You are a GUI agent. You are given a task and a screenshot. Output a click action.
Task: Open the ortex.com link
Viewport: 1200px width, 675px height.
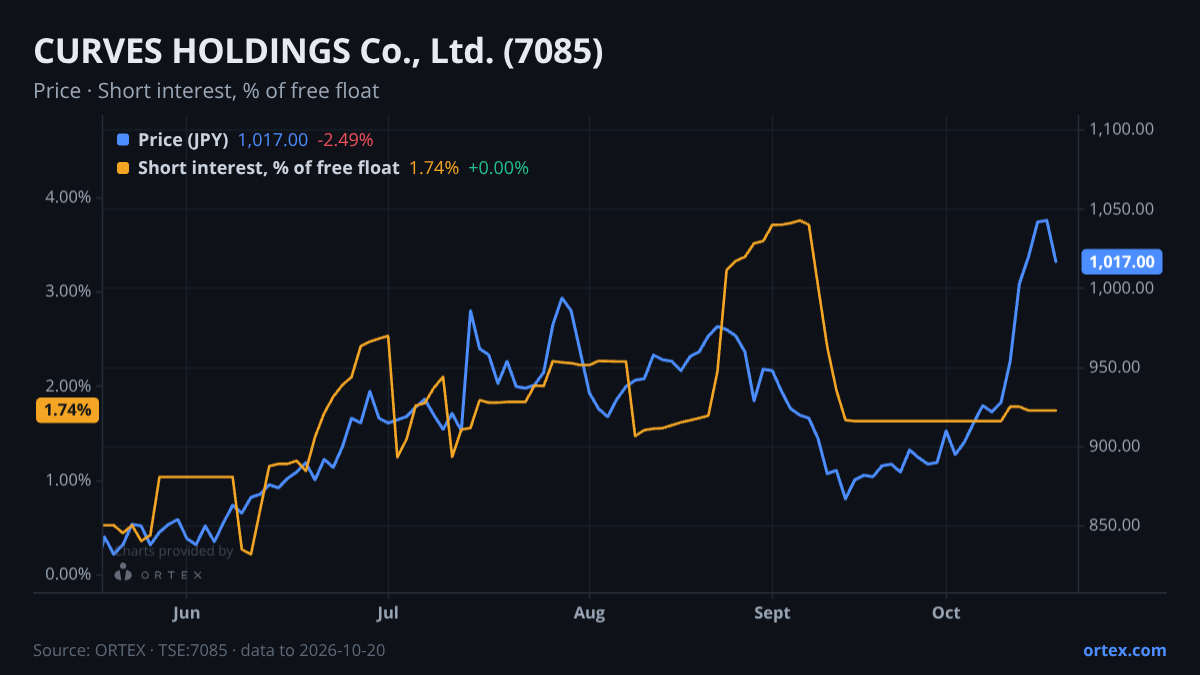point(1124,650)
